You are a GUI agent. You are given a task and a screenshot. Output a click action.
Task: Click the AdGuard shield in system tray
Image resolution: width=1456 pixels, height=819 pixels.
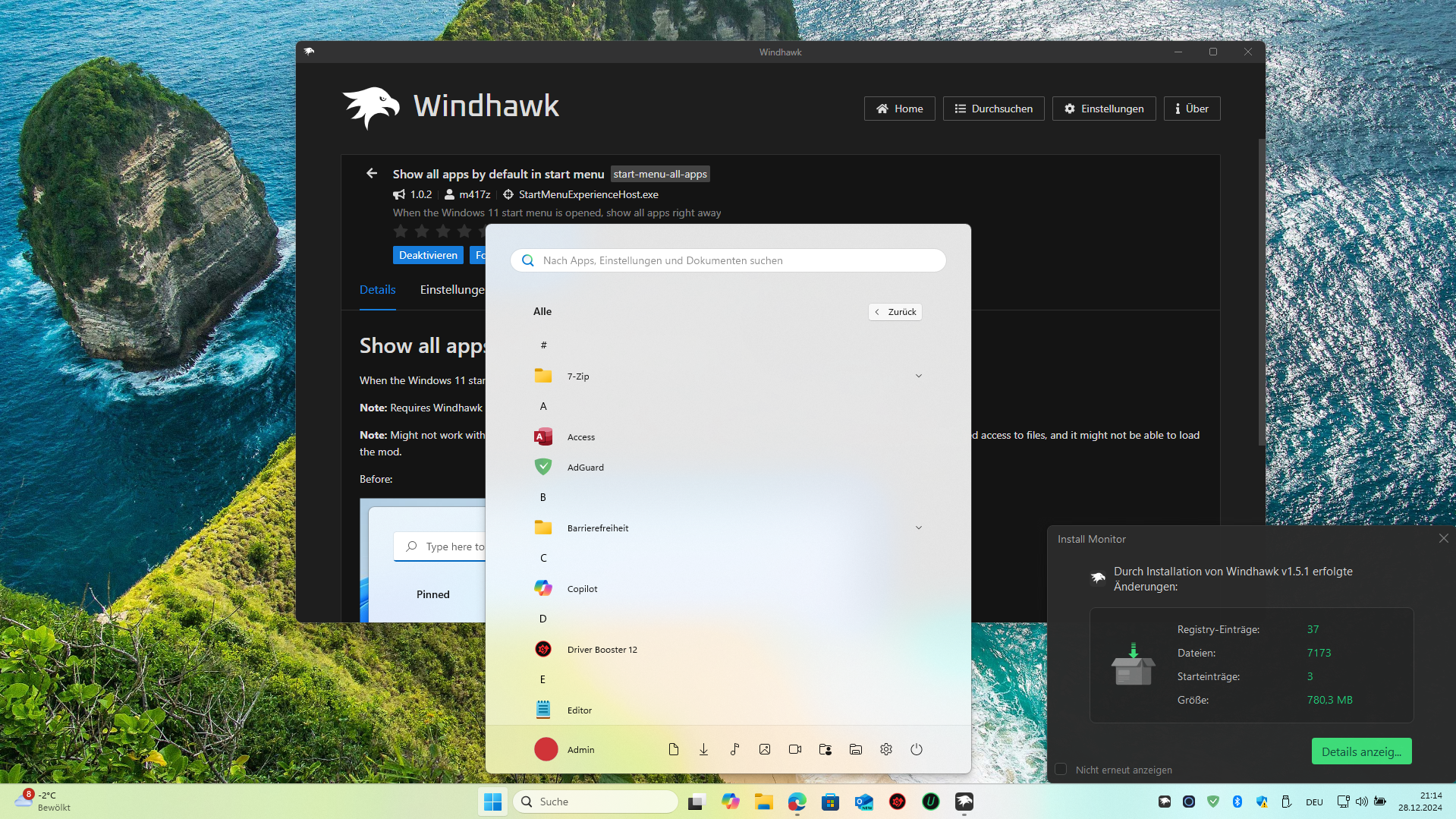(1213, 802)
